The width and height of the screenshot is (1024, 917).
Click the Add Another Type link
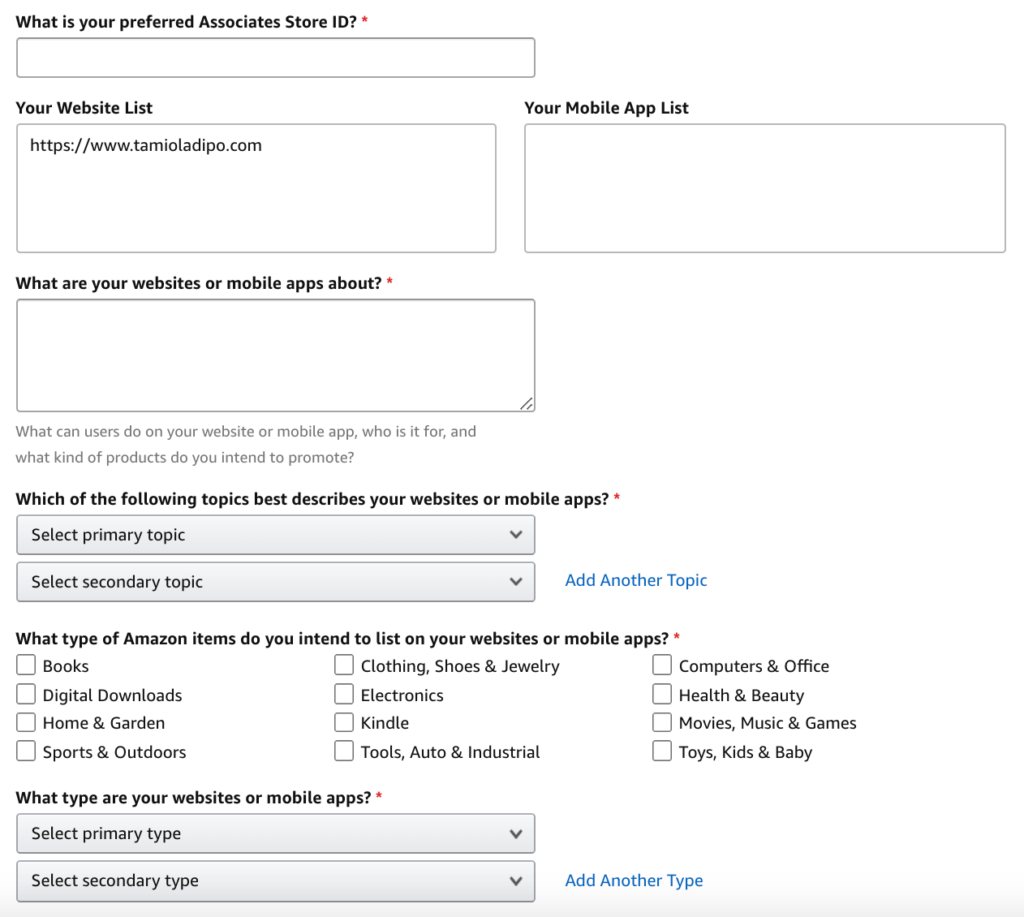pos(634,880)
